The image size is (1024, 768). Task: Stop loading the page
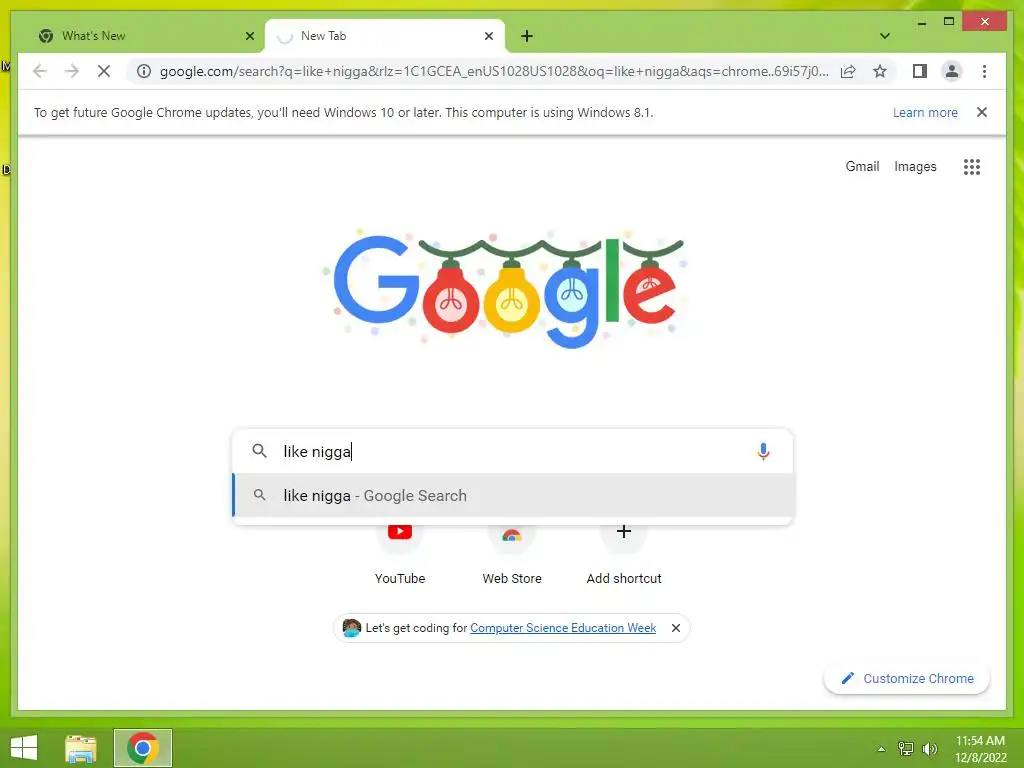coord(104,71)
